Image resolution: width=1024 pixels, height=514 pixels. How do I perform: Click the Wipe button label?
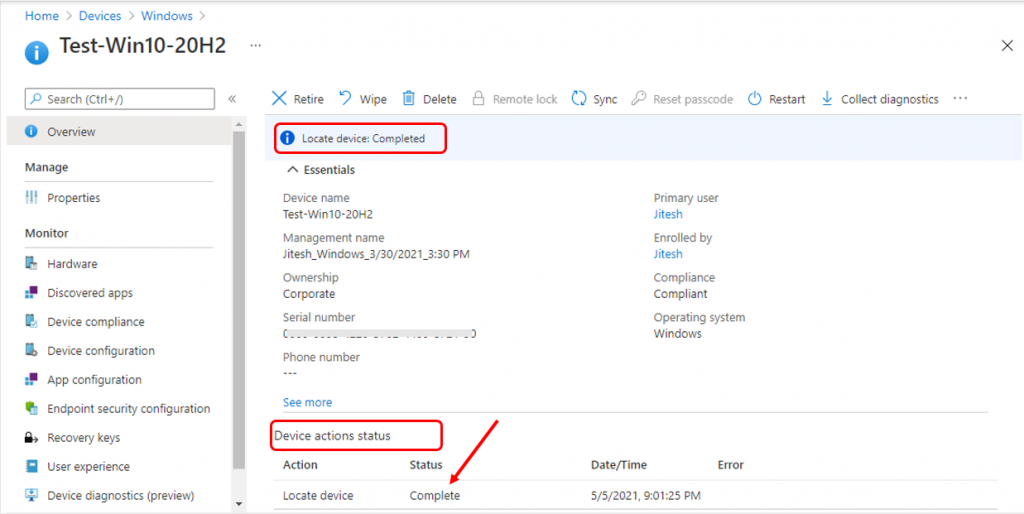coord(373,99)
